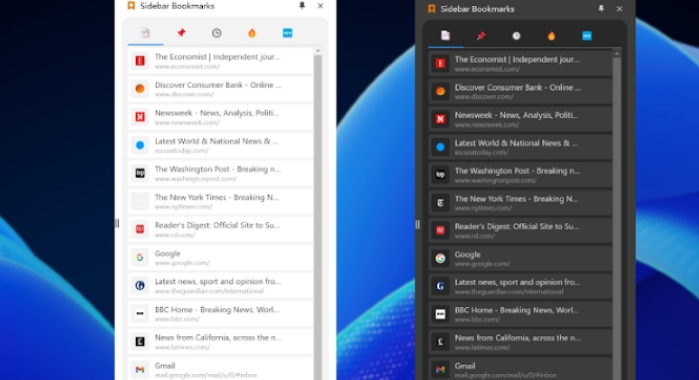Open the blue new tab in light sidebar
Image resolution: width=699 pixels, height=380 pixels.
pyautogui.click(x=288, y=33)
